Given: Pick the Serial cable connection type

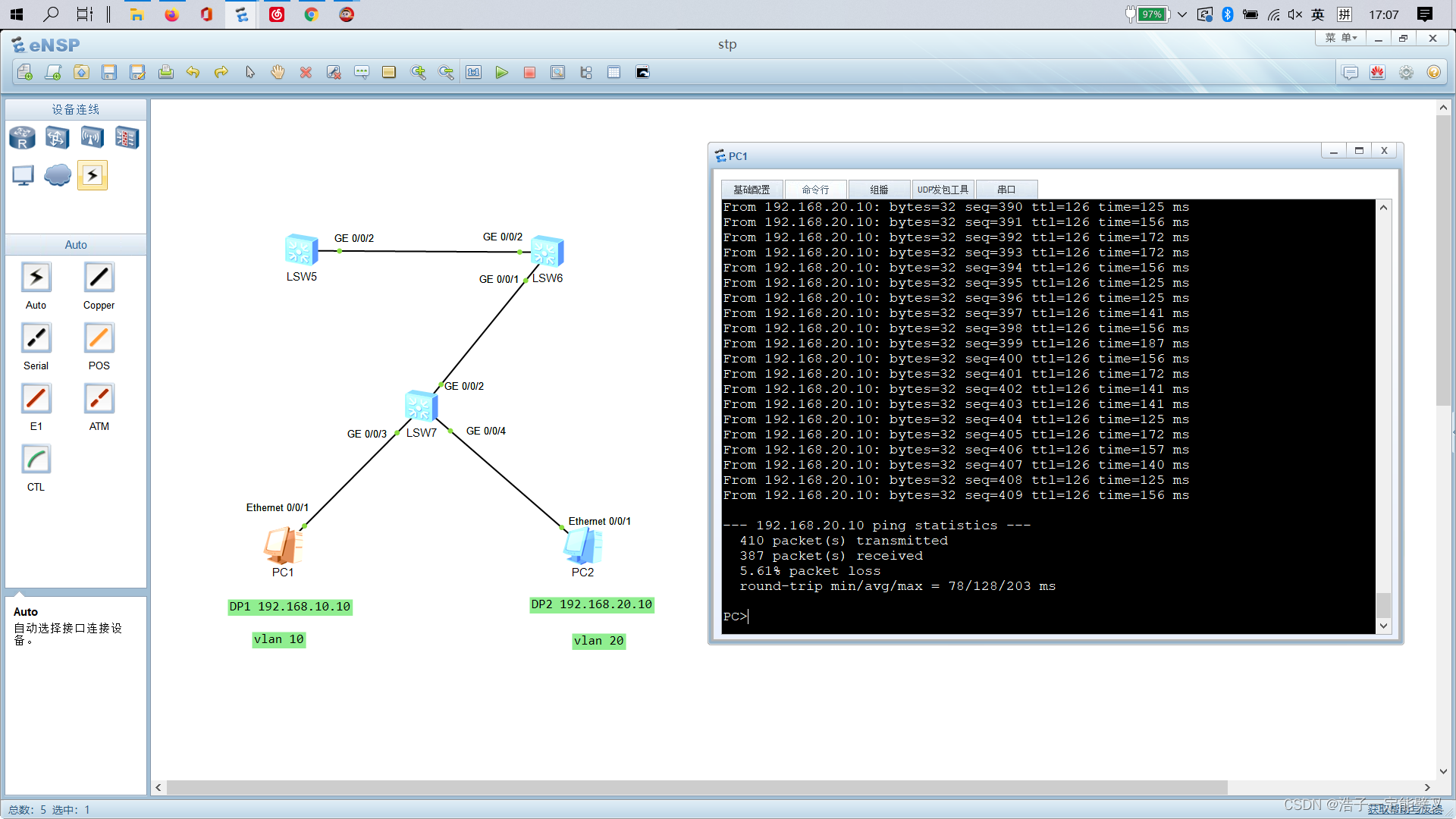Looking at the screenshot, I should point(36,339).
